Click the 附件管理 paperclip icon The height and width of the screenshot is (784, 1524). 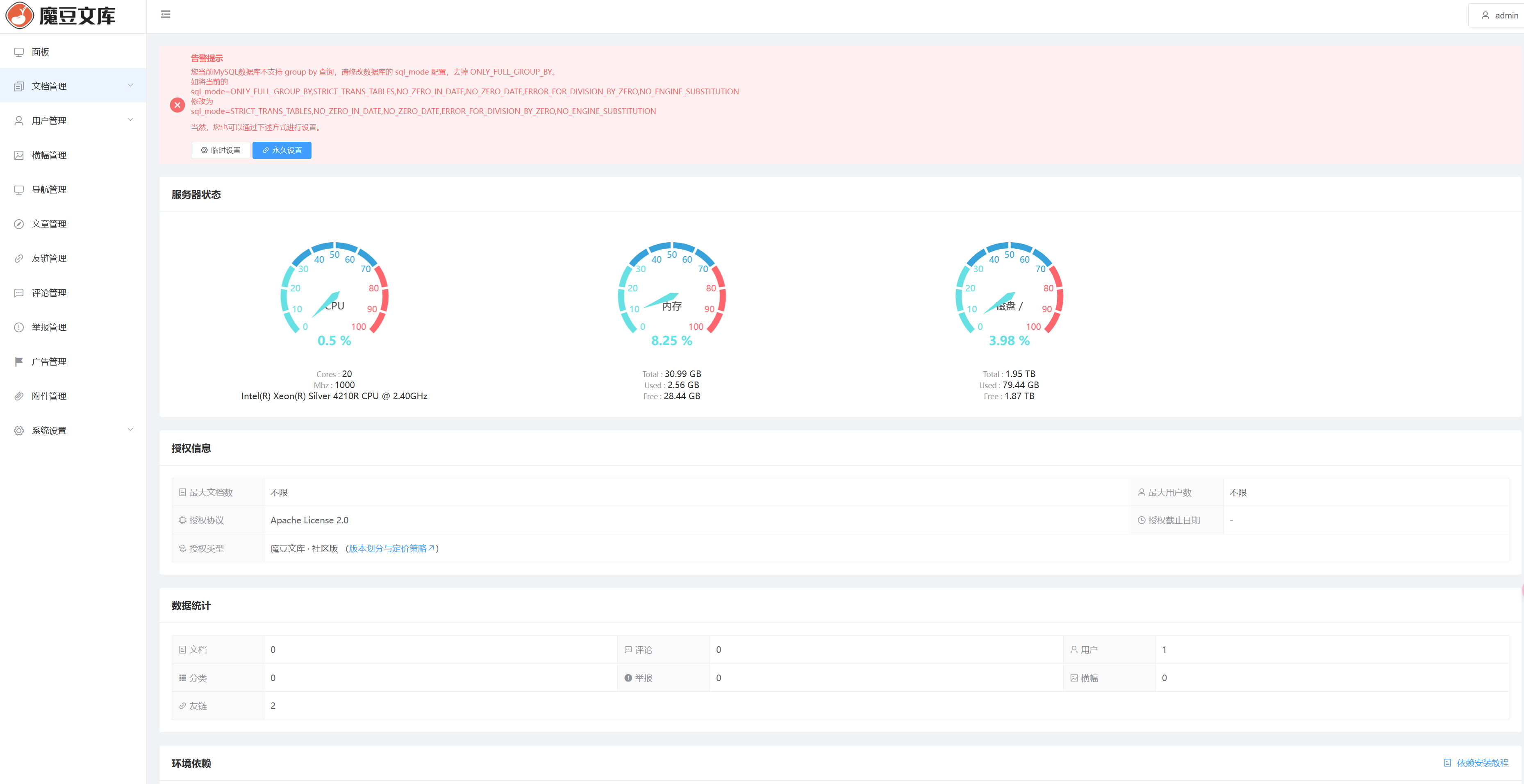coord(19,396)
